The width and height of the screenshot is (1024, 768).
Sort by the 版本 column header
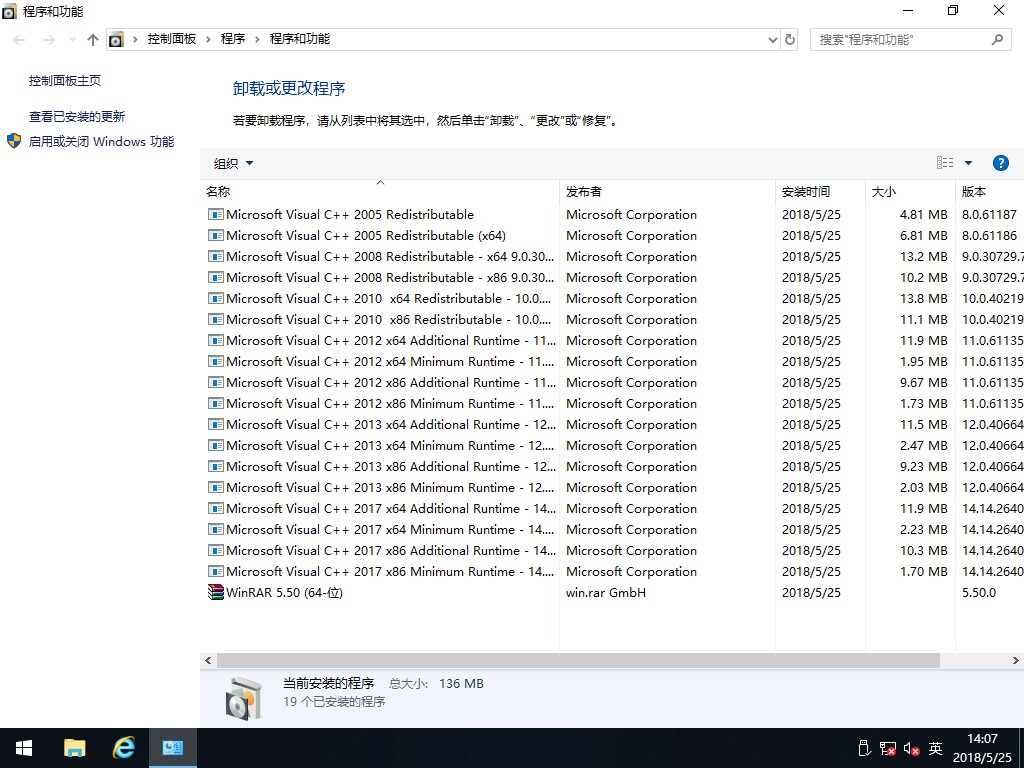[x=990, y=191]
